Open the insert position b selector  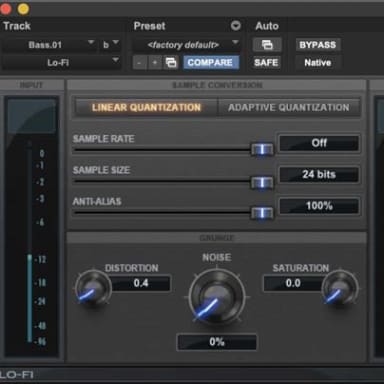110,45
